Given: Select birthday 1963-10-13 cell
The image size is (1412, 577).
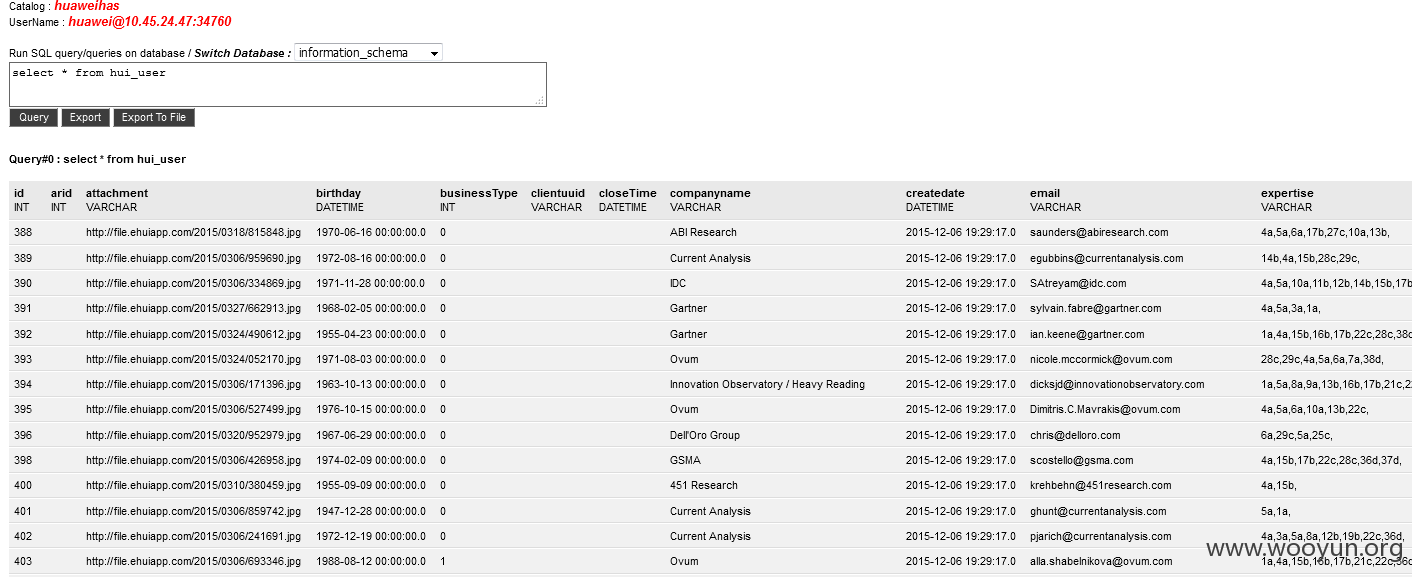Looking at the screenshot, I should tap(370, 384).
